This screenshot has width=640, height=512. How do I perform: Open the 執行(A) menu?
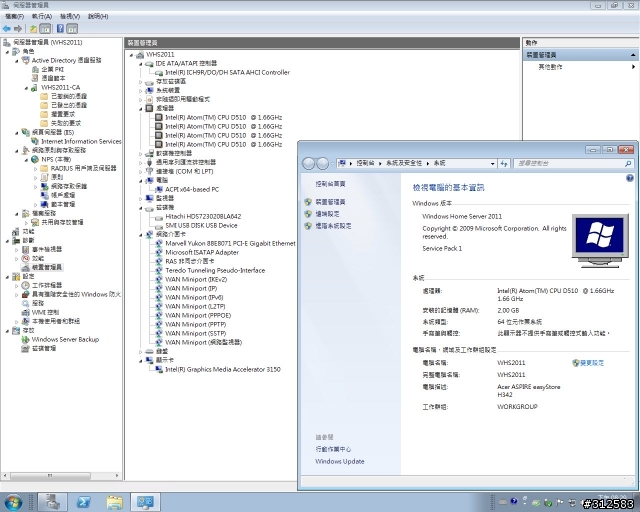point(42,16)
